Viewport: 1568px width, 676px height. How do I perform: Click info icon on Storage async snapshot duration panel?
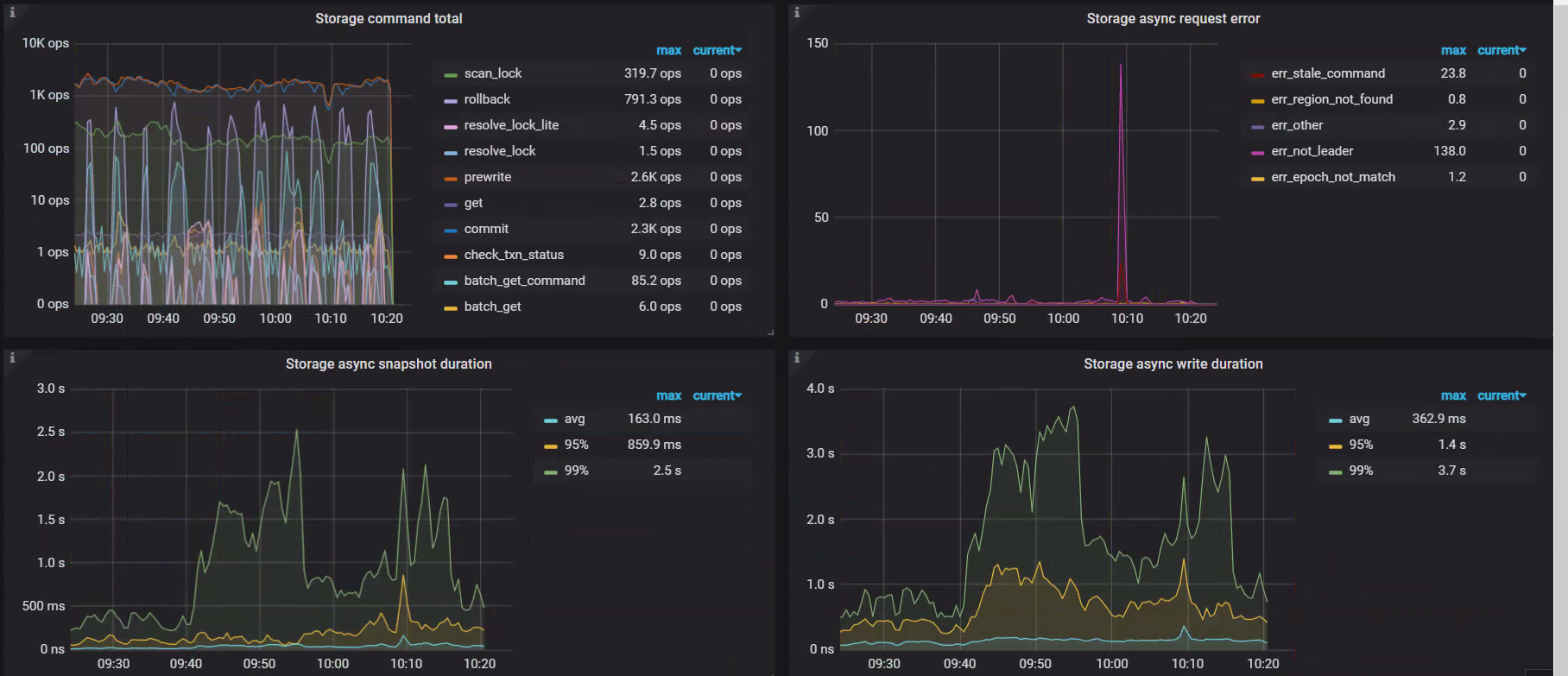(12, 357)
